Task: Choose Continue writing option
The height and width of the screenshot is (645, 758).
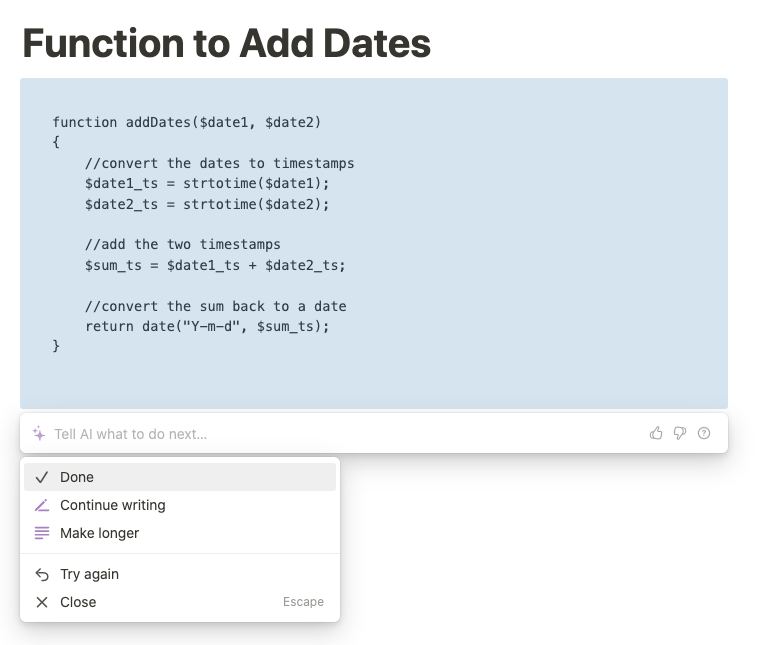Action: [x=180, y=505]
